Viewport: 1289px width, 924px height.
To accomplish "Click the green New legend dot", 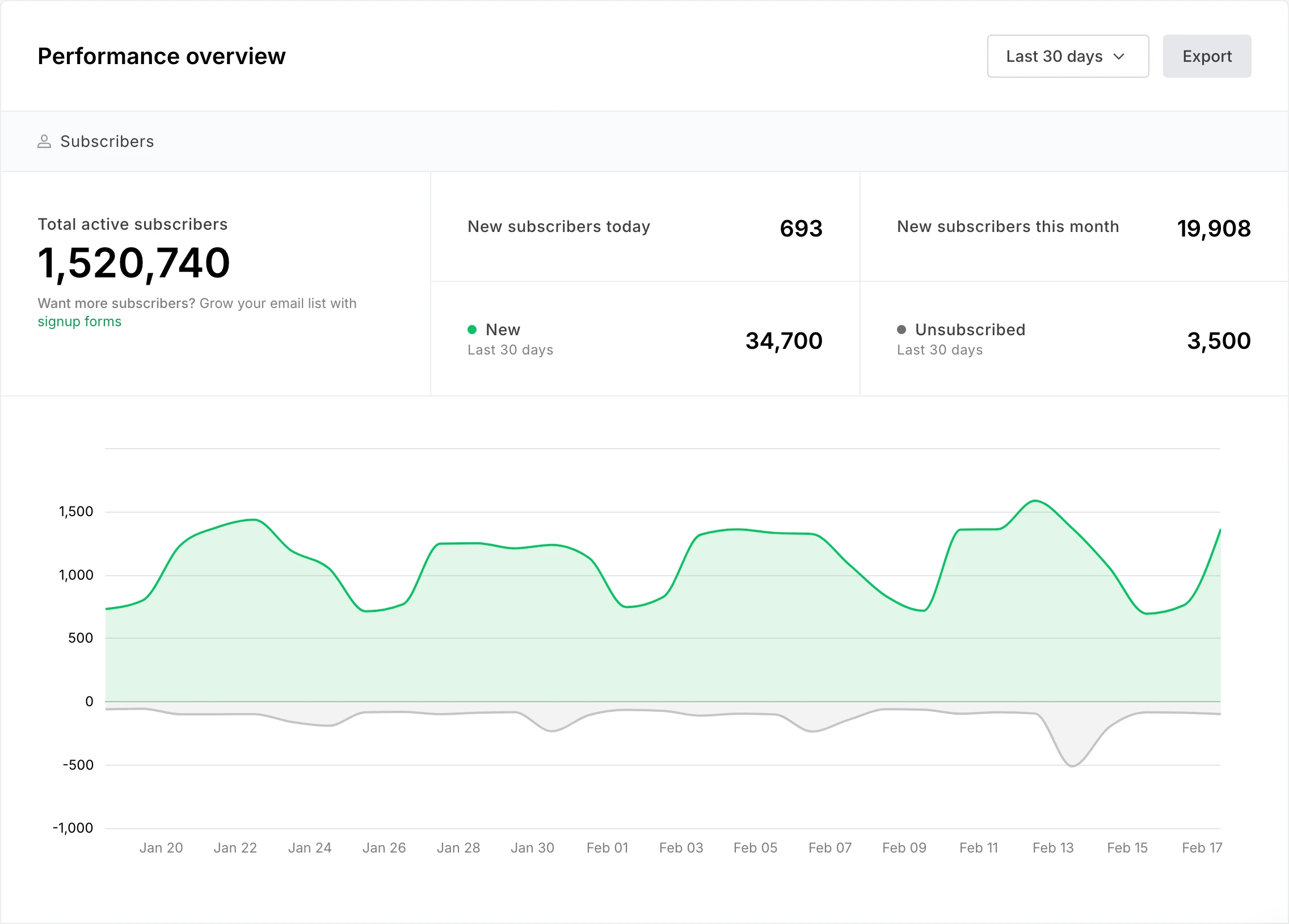I will tap(471, 330).
